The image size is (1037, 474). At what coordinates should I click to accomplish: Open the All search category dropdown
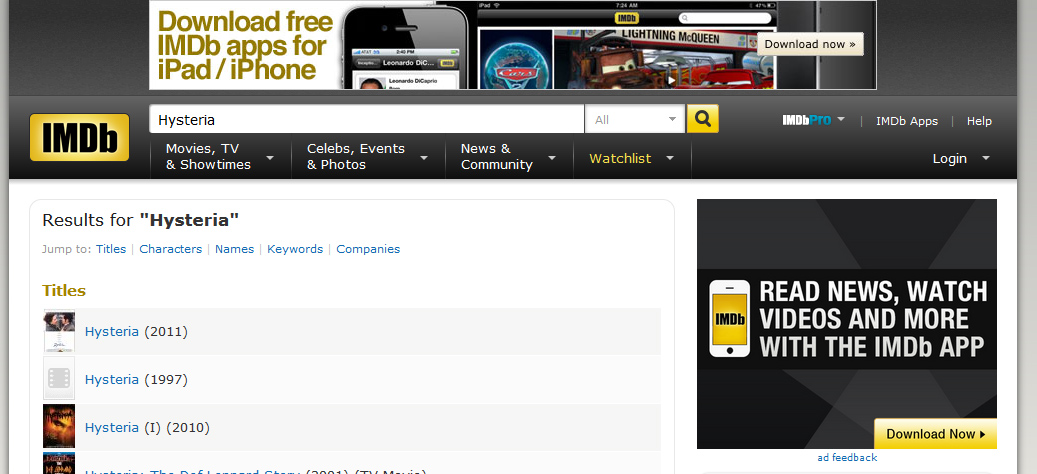tap(635, 120)
